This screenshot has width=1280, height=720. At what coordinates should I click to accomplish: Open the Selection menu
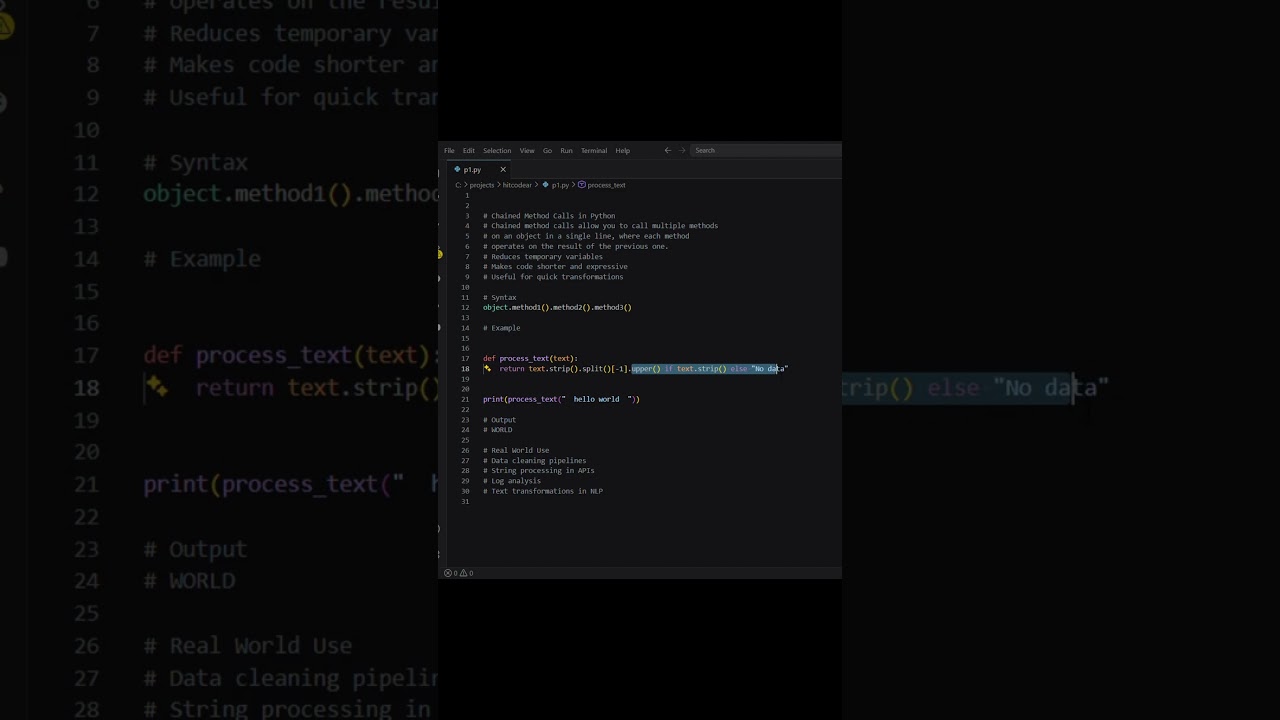point(497,150)
